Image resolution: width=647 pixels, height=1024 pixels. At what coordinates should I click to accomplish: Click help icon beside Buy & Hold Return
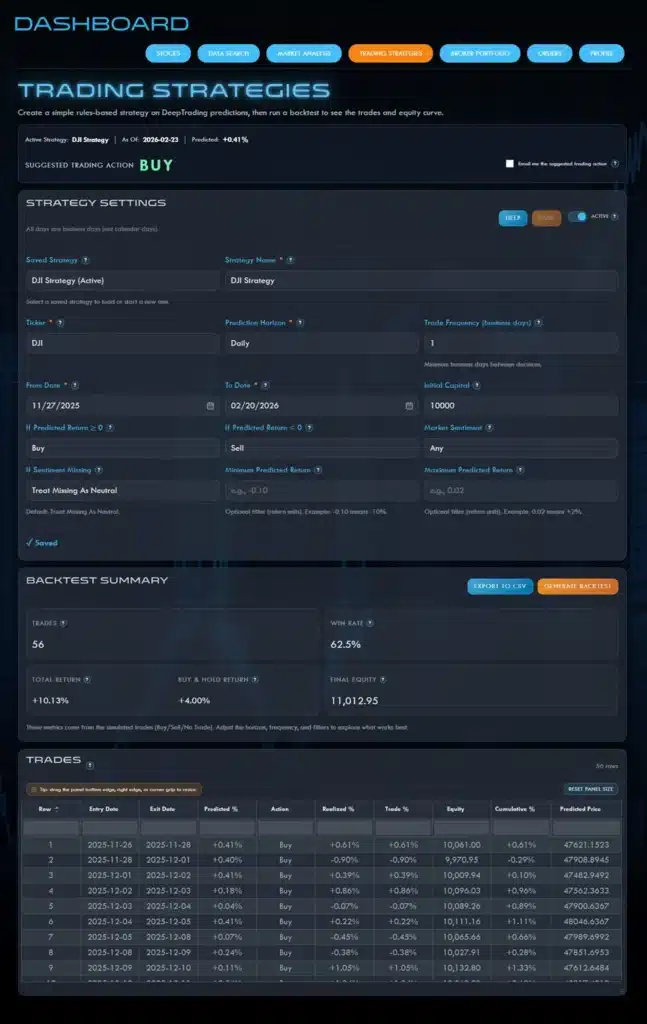pos(255,680)
